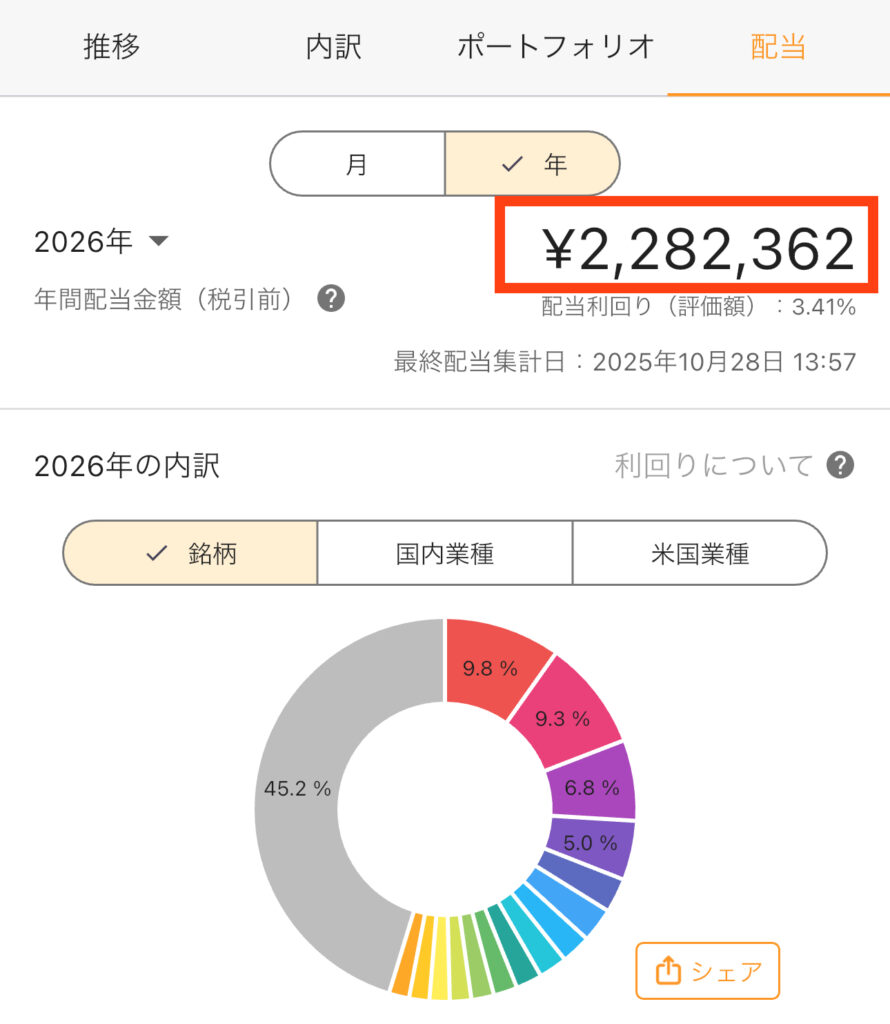
Task: Open the 内訳 tab
Action: point(333,47)
